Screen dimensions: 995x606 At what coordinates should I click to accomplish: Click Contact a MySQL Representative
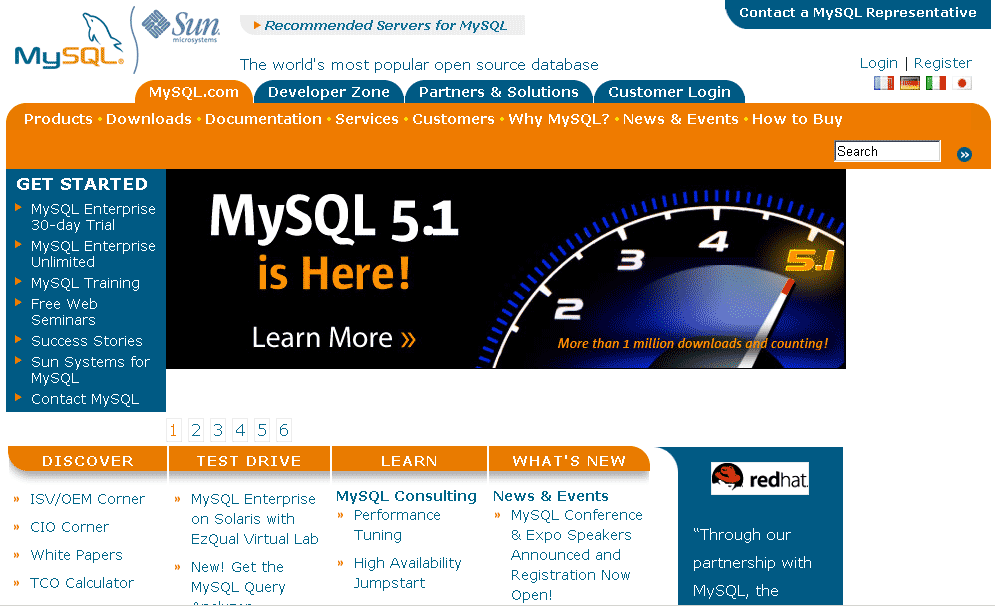[x=858, y=13]
